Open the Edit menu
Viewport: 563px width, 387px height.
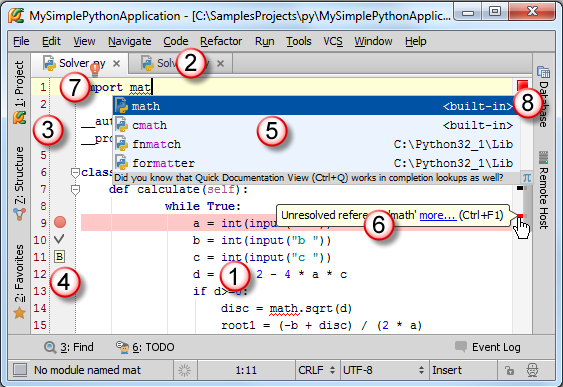click(51, 41)
